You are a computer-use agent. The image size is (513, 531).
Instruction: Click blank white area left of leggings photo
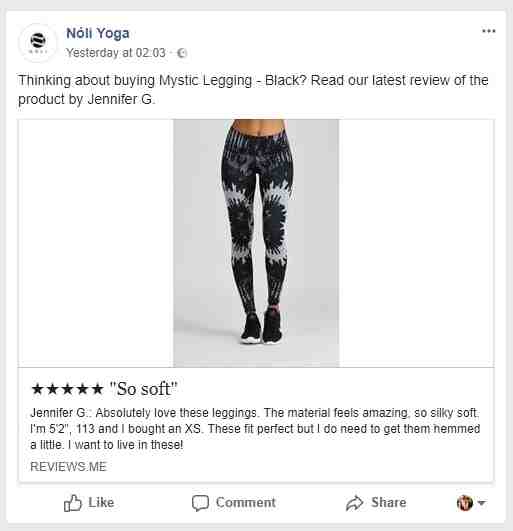[96, 243]
